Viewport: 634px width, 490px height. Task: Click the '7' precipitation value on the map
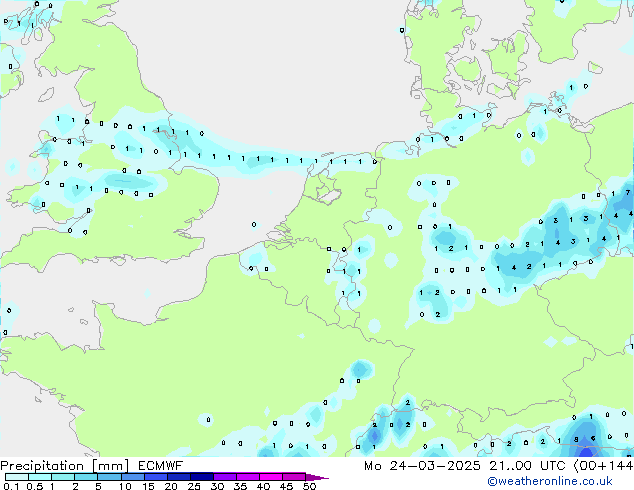628,193
